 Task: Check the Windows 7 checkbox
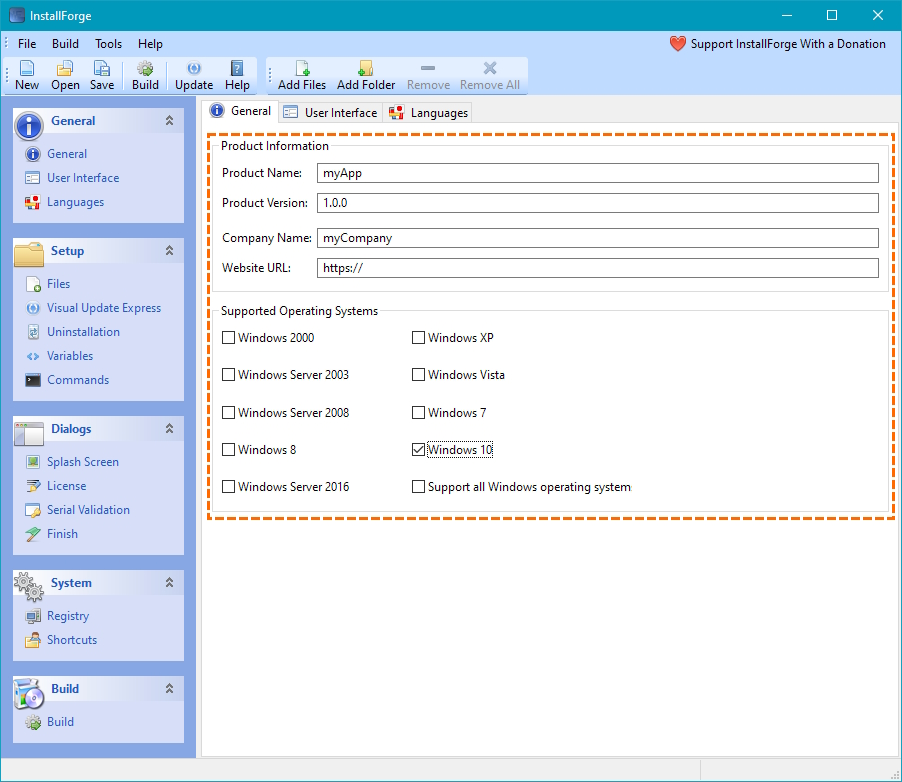tap(418, 413)
